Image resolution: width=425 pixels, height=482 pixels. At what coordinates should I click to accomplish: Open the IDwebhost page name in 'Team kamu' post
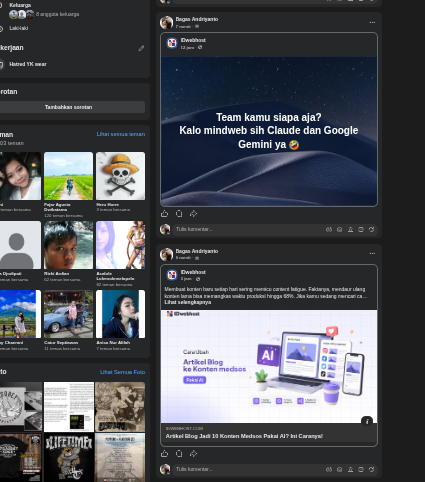coord(193,40)
